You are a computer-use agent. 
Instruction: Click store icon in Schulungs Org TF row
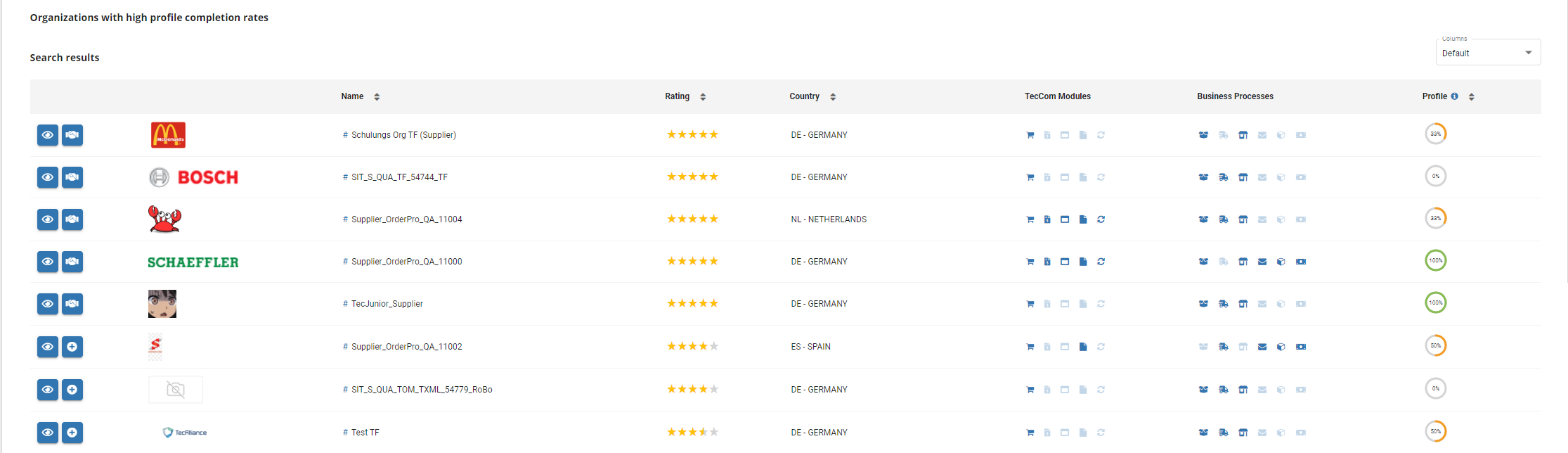point(1243,135)
